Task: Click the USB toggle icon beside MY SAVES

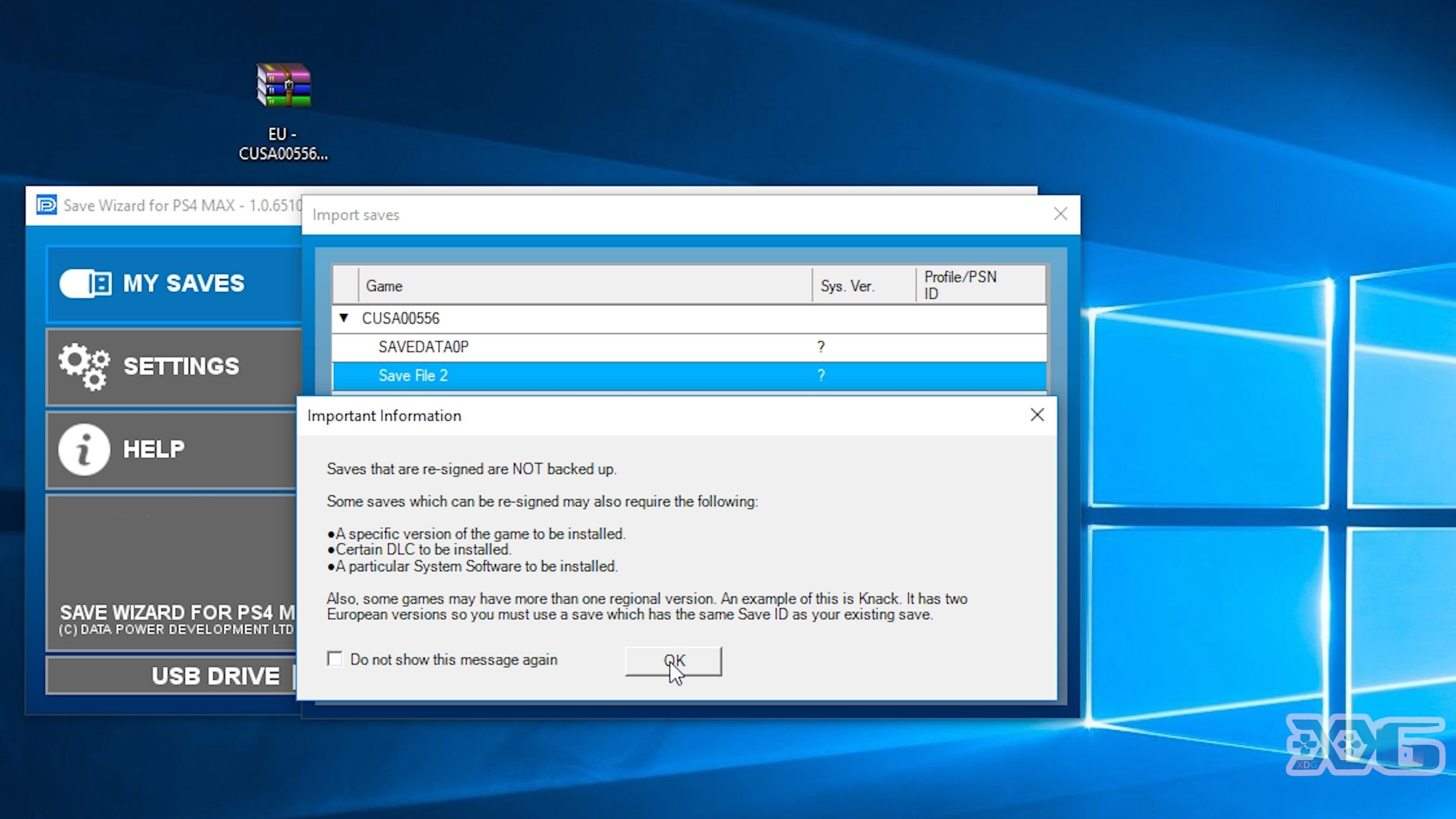Action: click(x=86, y=284)
